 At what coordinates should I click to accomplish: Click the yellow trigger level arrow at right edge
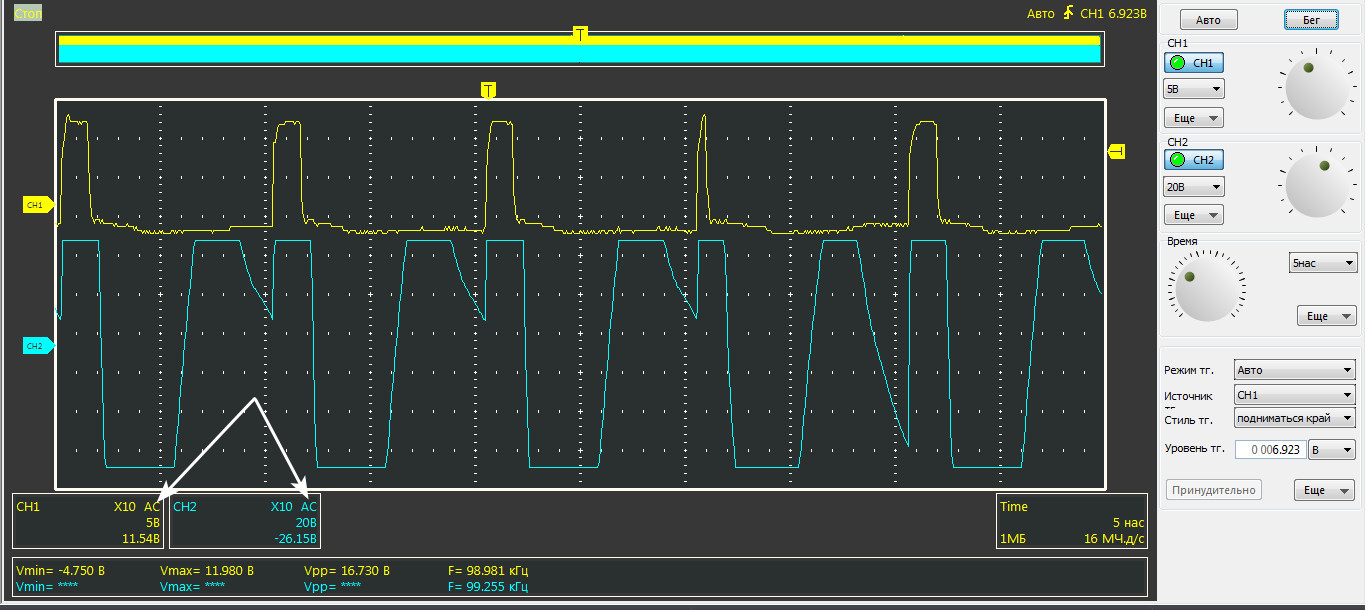coord(1116,152)
